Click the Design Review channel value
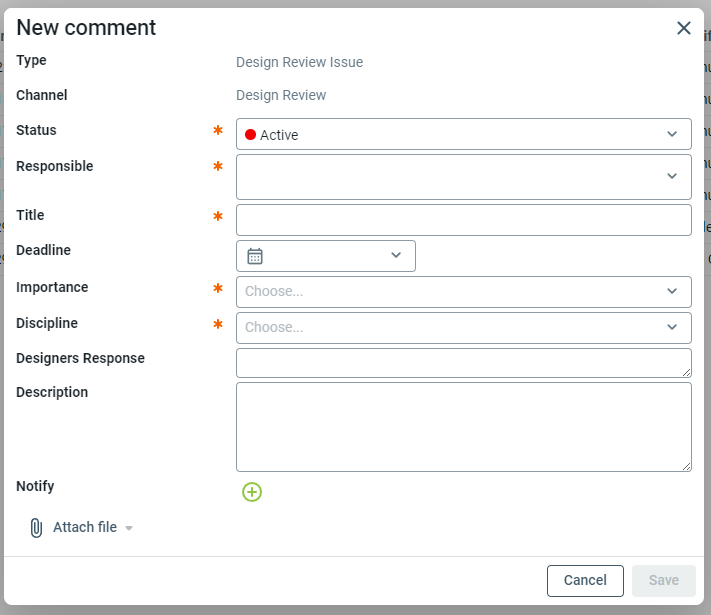The image size is (711, 615). pyautogui.click(x=281, y=96)
